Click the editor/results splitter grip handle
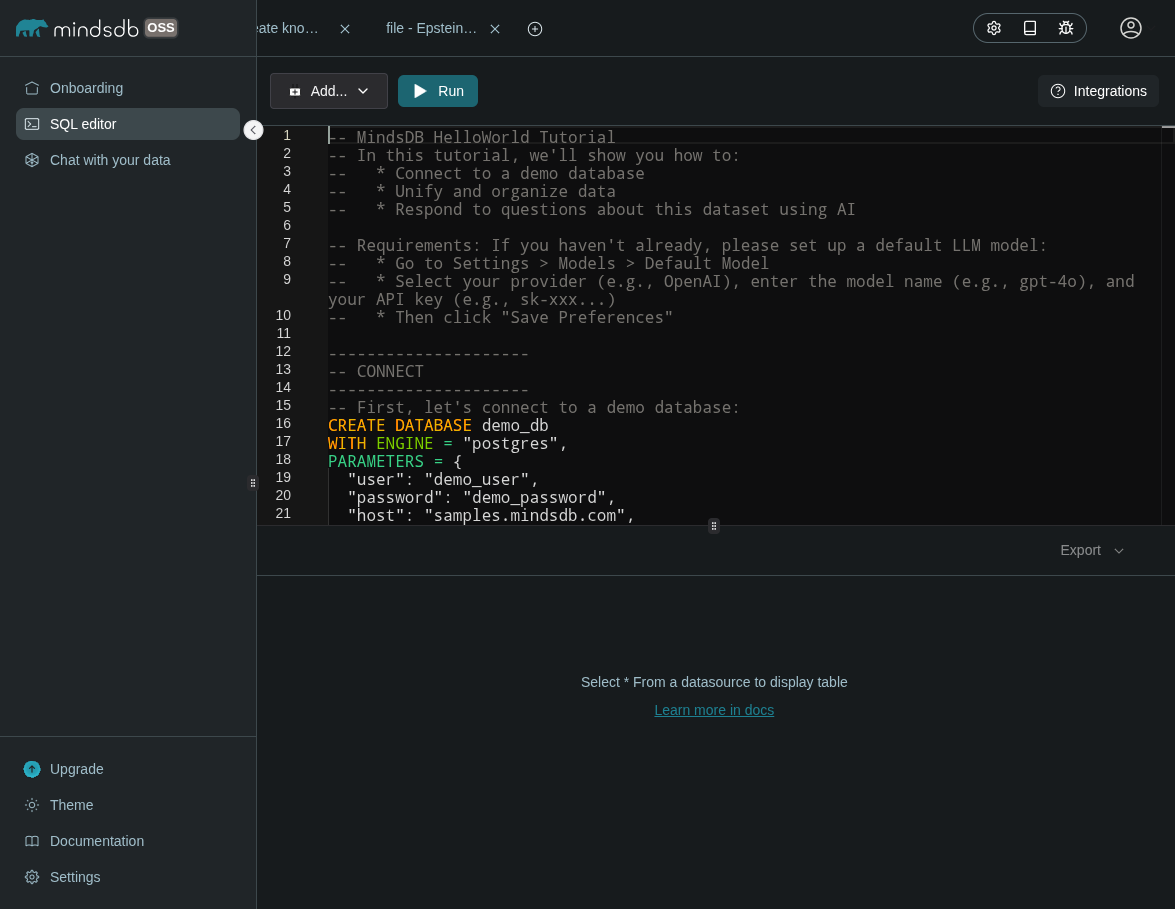The height and width of the screenshot is (909, 1175). click(x=714, y=526)
